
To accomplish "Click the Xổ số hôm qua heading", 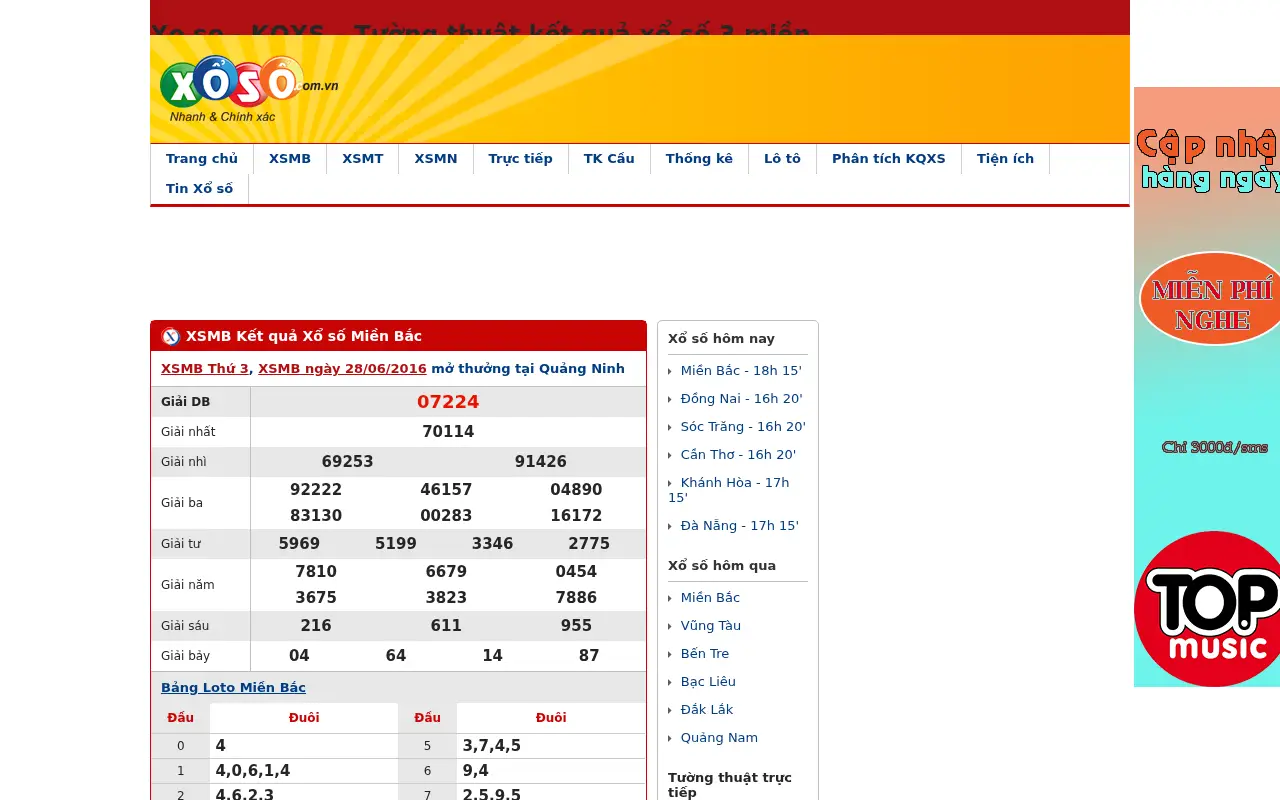I will [722, 566].
